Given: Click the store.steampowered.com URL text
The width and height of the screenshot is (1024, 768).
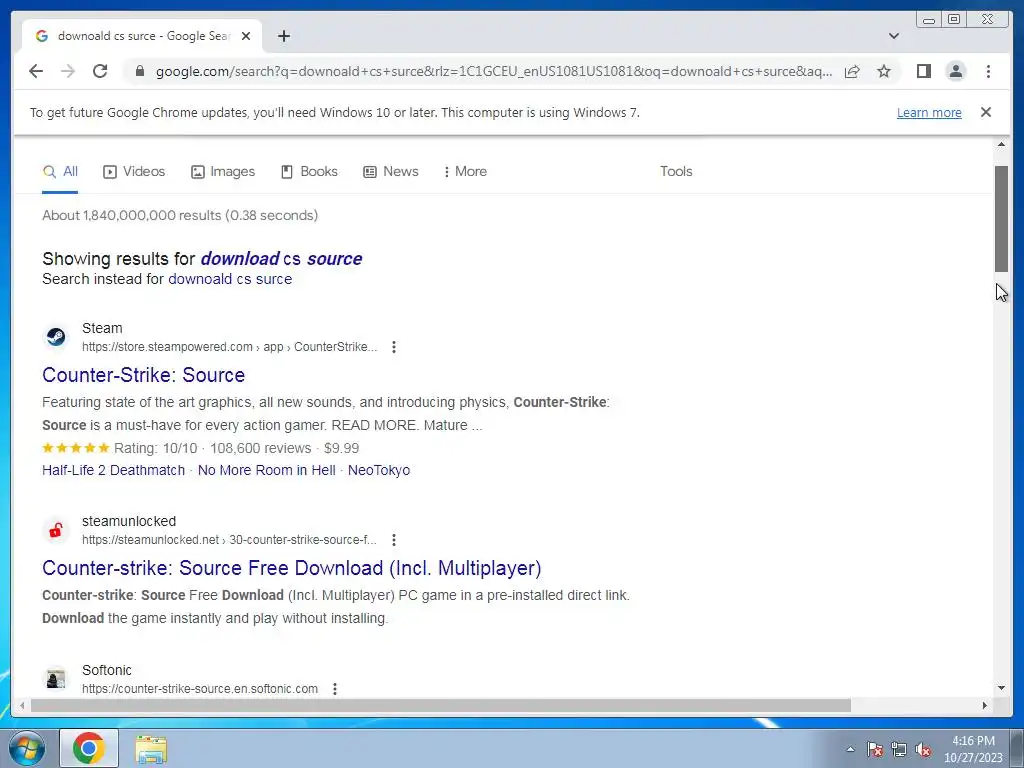Looking at the screenshot, I should [229, 347].
